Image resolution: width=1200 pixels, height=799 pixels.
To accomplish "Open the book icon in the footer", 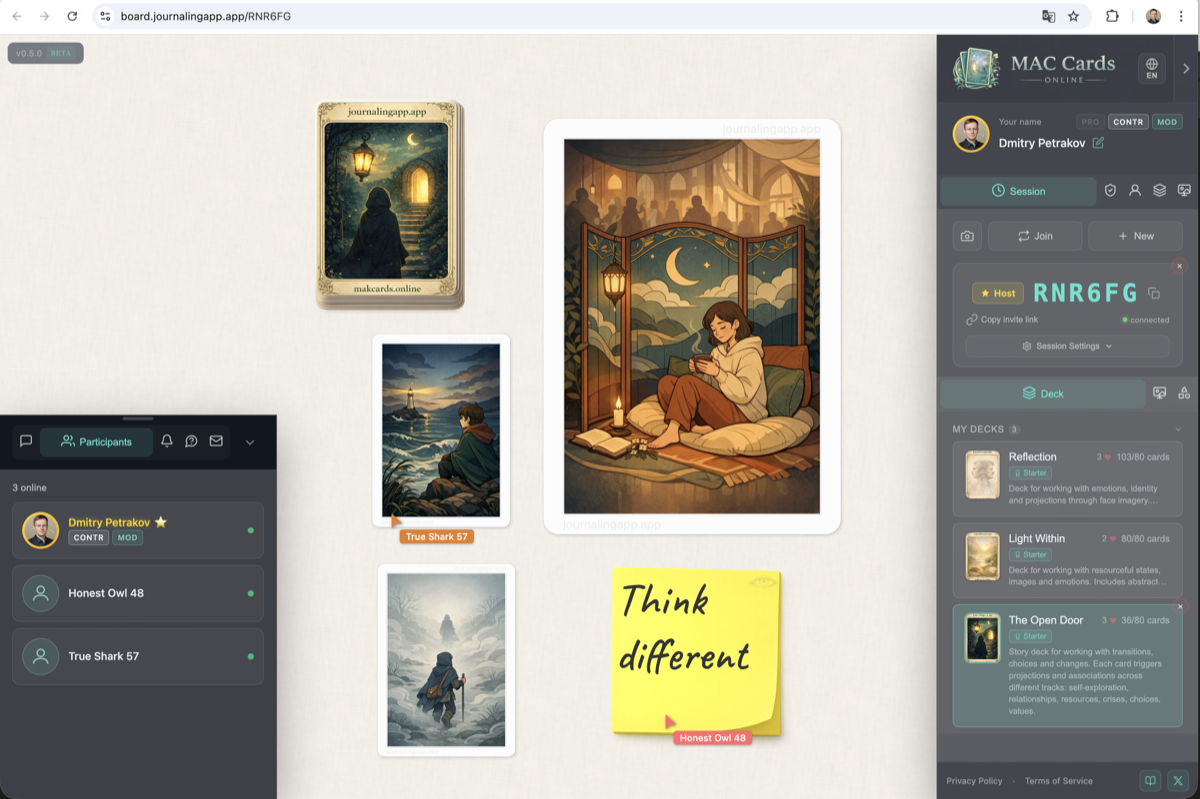I will (x=1151, y=781).
